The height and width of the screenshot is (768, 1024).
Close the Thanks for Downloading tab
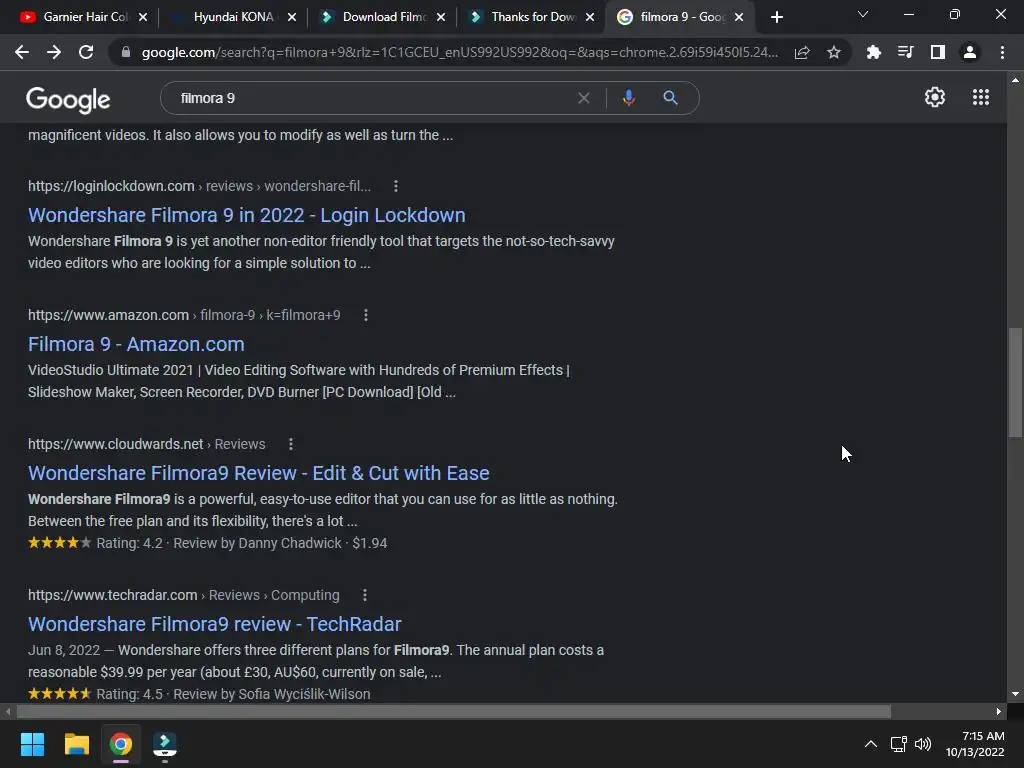(590, 17)
